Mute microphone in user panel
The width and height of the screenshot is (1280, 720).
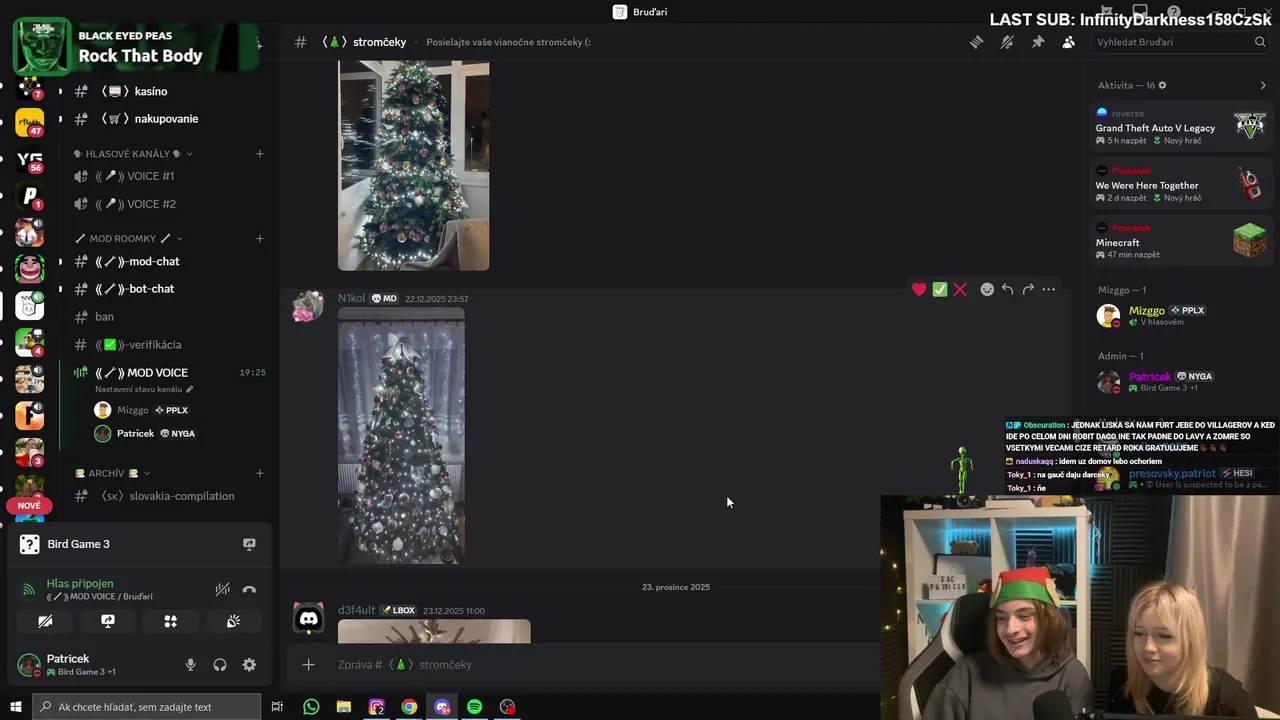pyautogui.click(x=190, y=665)
